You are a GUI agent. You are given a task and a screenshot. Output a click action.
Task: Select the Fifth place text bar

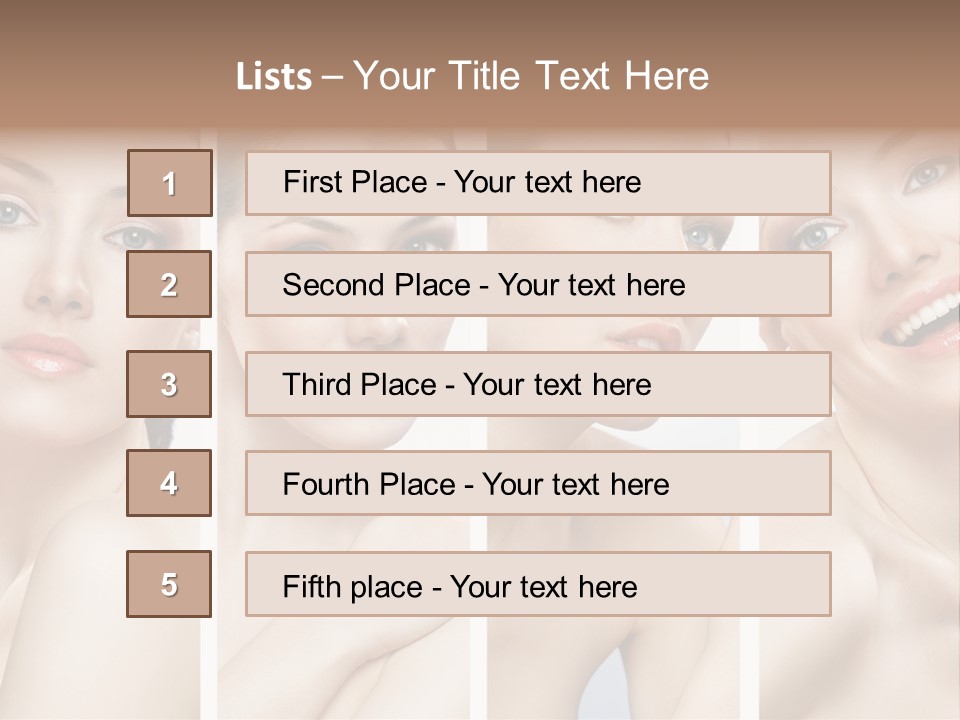pos(538,584)
